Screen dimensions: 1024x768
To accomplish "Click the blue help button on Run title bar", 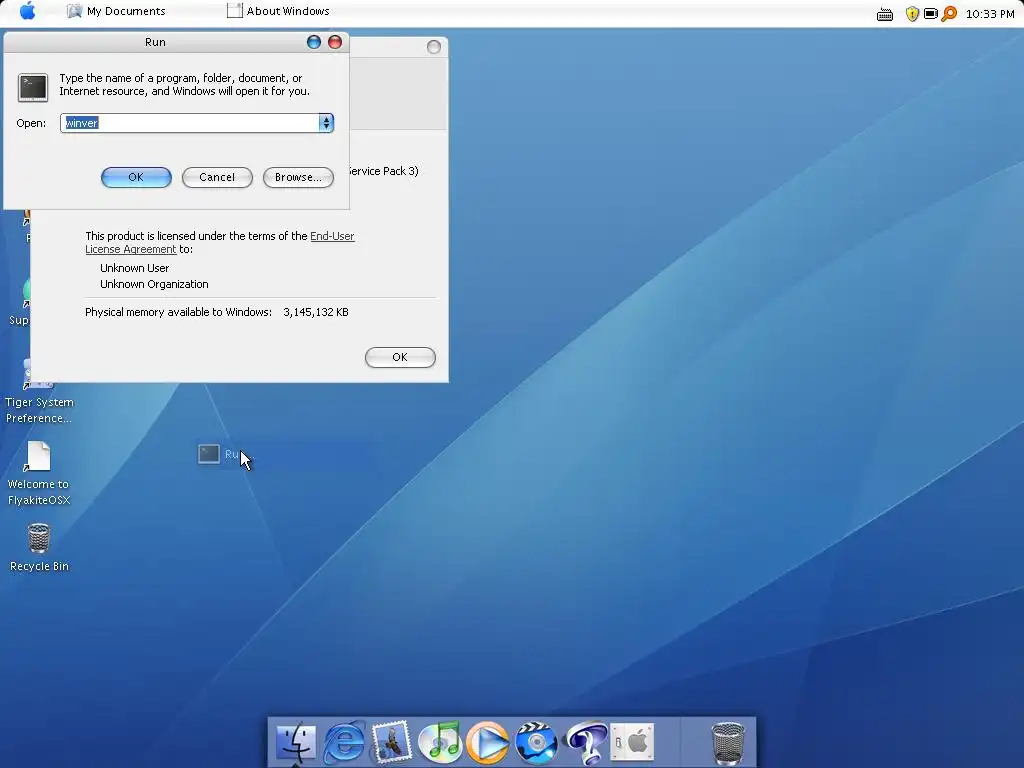I will click(x=314, y=42).
